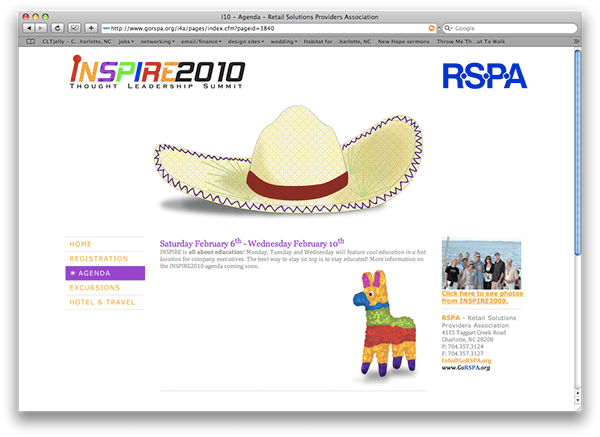
Task: Click the web clip scissors button
Action: (74, 28)
